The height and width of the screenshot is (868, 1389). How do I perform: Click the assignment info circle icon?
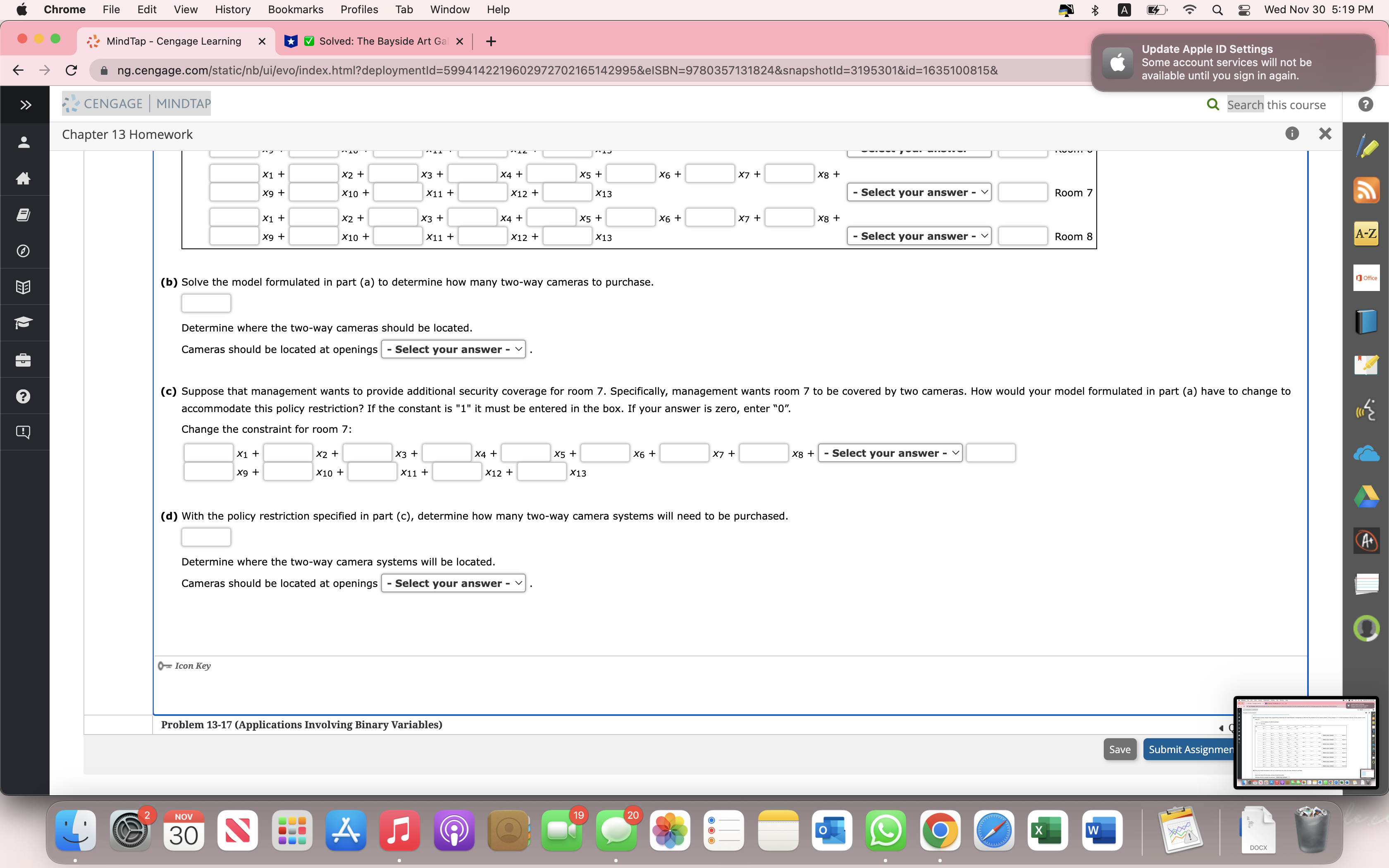[x=1291, y=134]
